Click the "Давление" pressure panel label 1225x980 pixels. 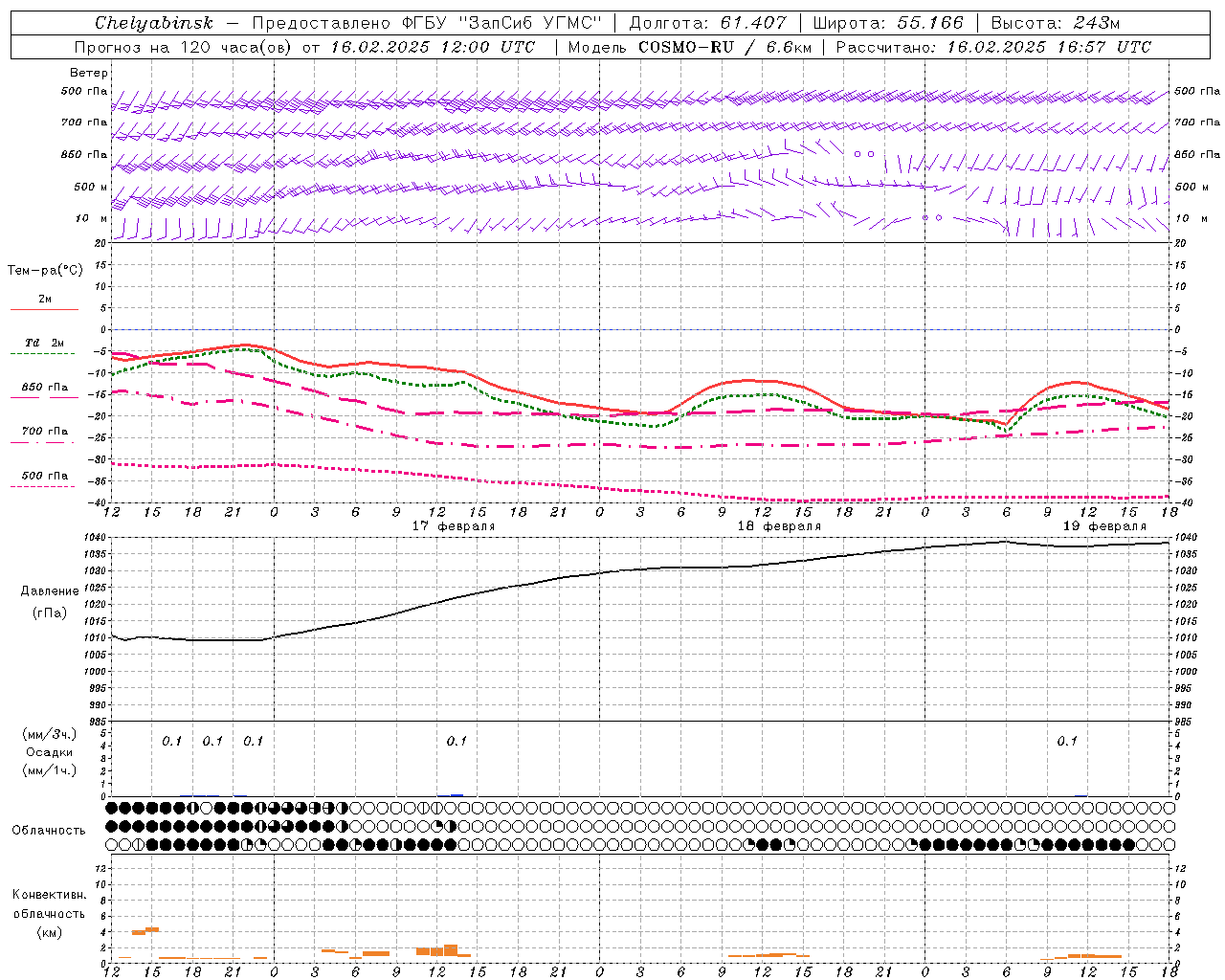(x=50, y=591)
